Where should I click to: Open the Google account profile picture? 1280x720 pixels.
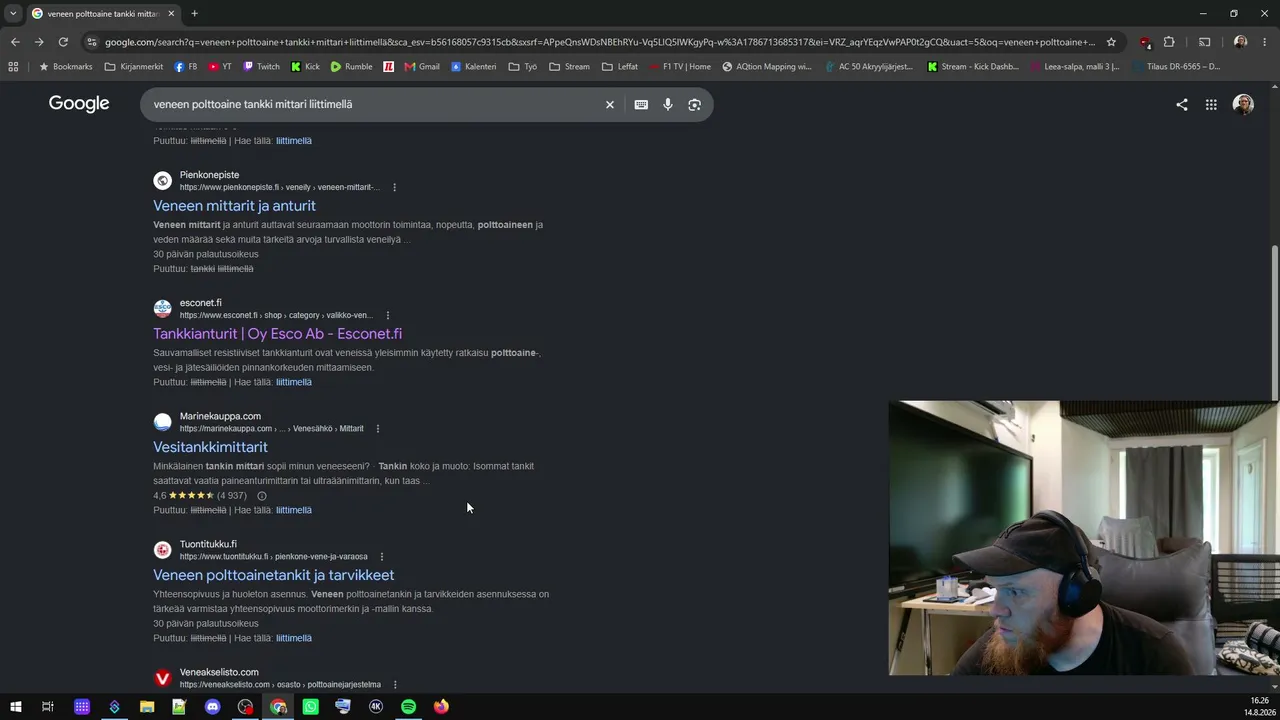(x=1243, y=105)
